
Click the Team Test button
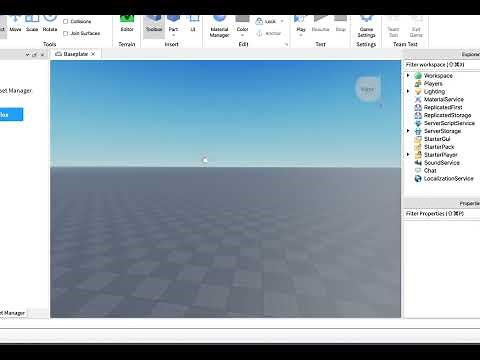[393, 26]
